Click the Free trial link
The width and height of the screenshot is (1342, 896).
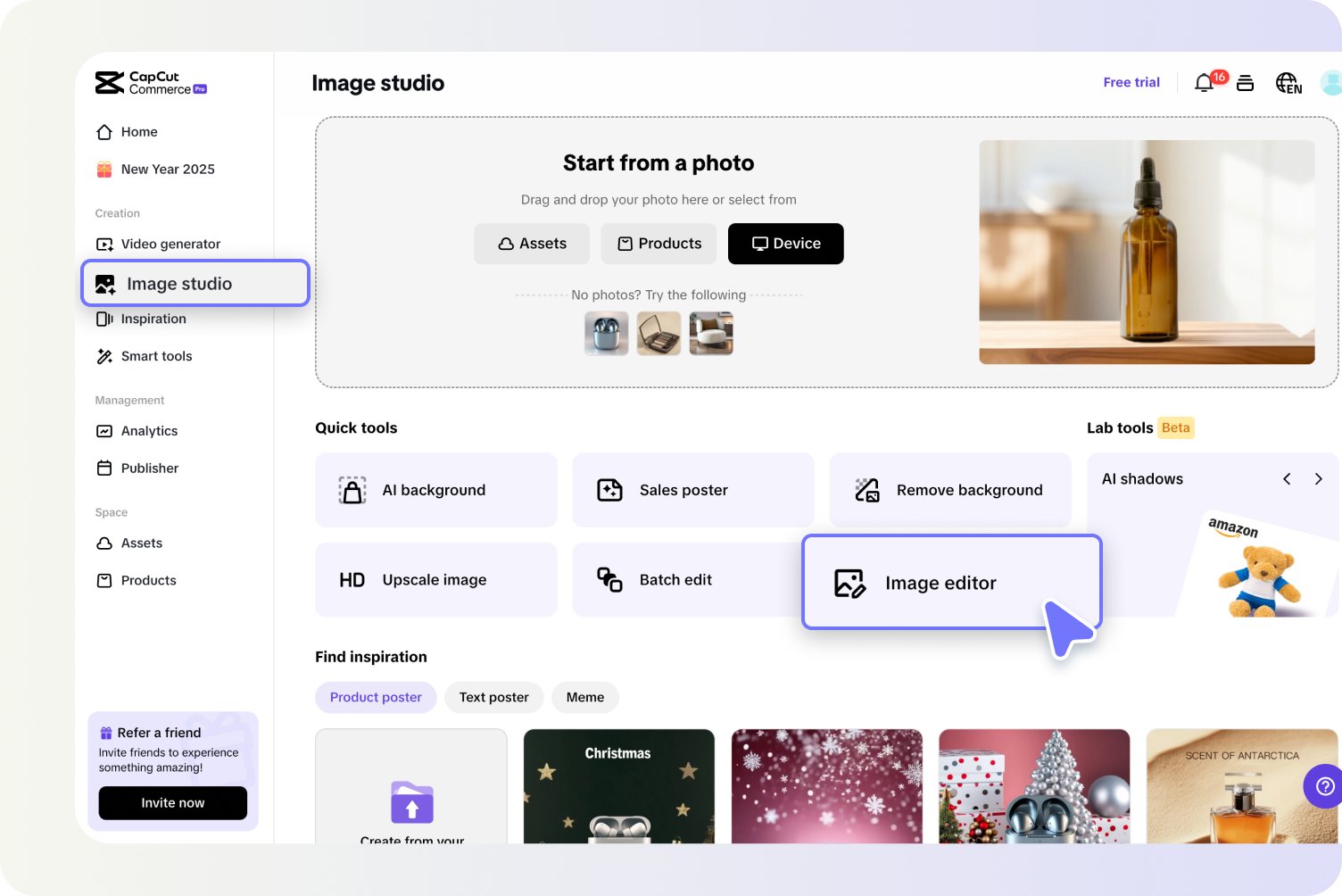pyautogui.click(x=1131, y=82)
